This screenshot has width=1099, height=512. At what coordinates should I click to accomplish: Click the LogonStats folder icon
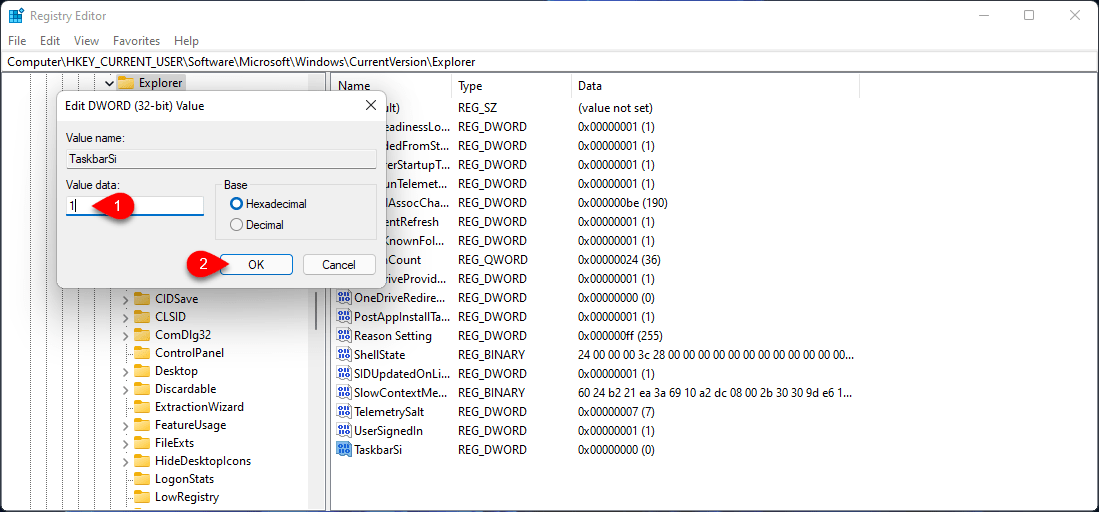pyautogui.click(x=142, y=479)
